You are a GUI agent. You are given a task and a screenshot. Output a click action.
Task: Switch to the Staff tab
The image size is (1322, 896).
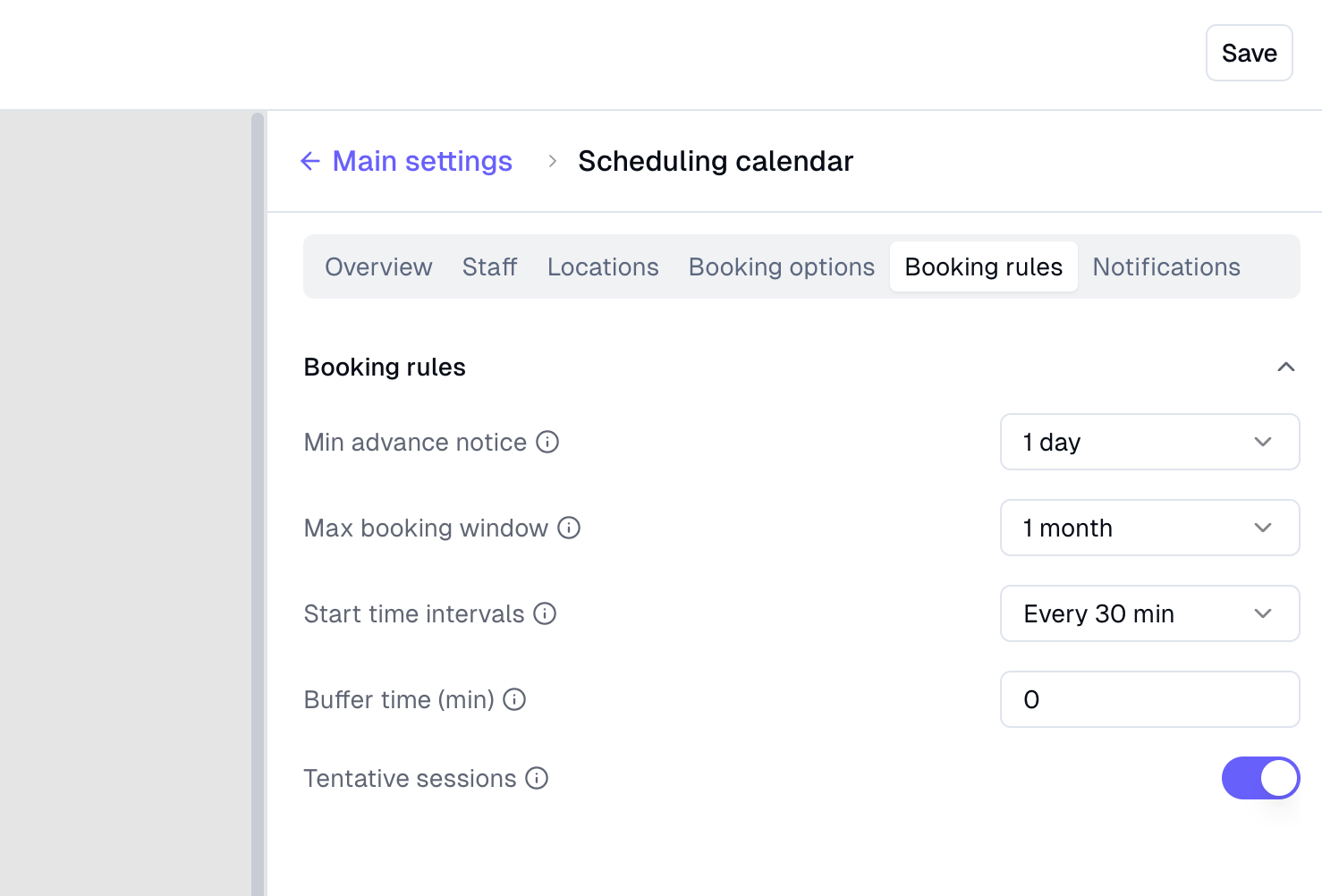[x=489, y=266]
